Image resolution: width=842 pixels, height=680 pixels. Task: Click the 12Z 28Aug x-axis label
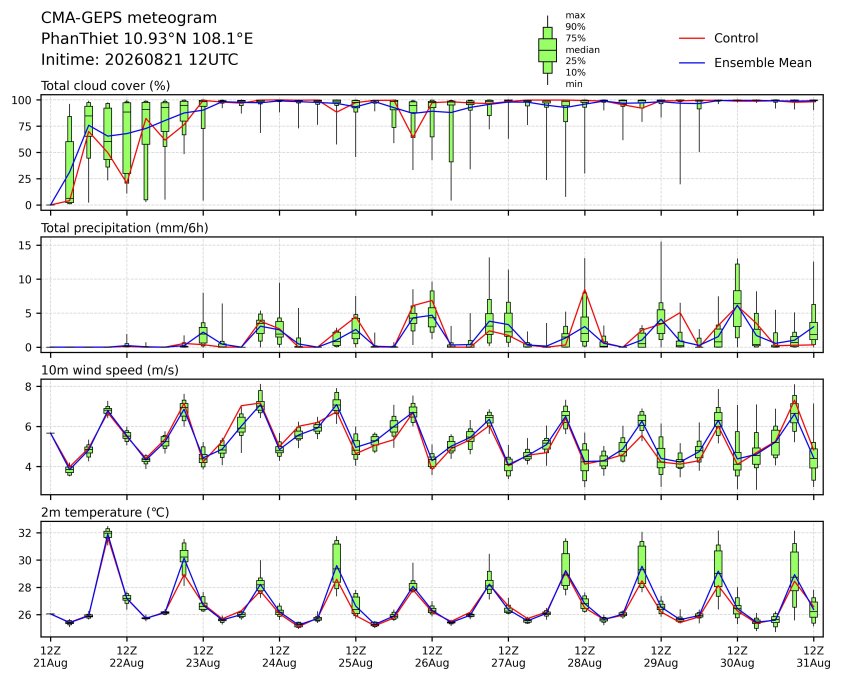tap(584, 657)
